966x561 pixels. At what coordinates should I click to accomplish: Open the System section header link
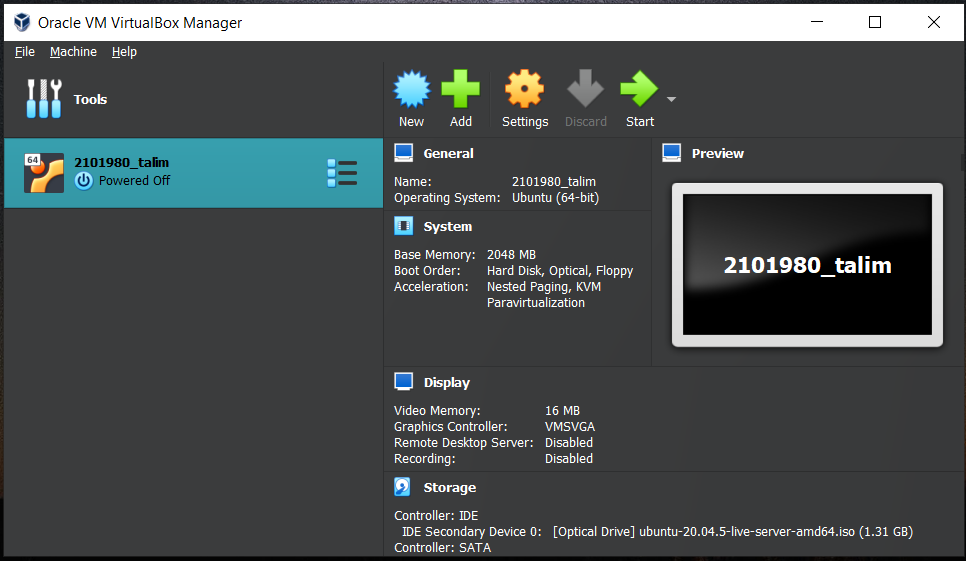click(447, 227)
